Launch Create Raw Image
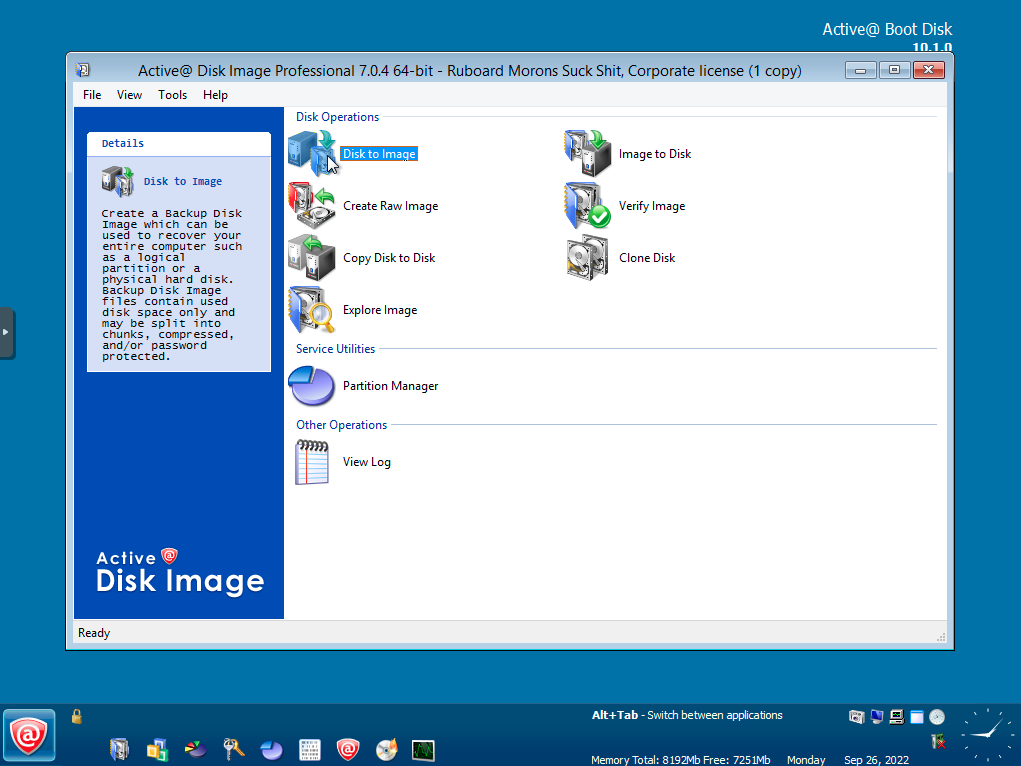Image resolution: width=1021 pixels, height=766 pixels. 390,205
